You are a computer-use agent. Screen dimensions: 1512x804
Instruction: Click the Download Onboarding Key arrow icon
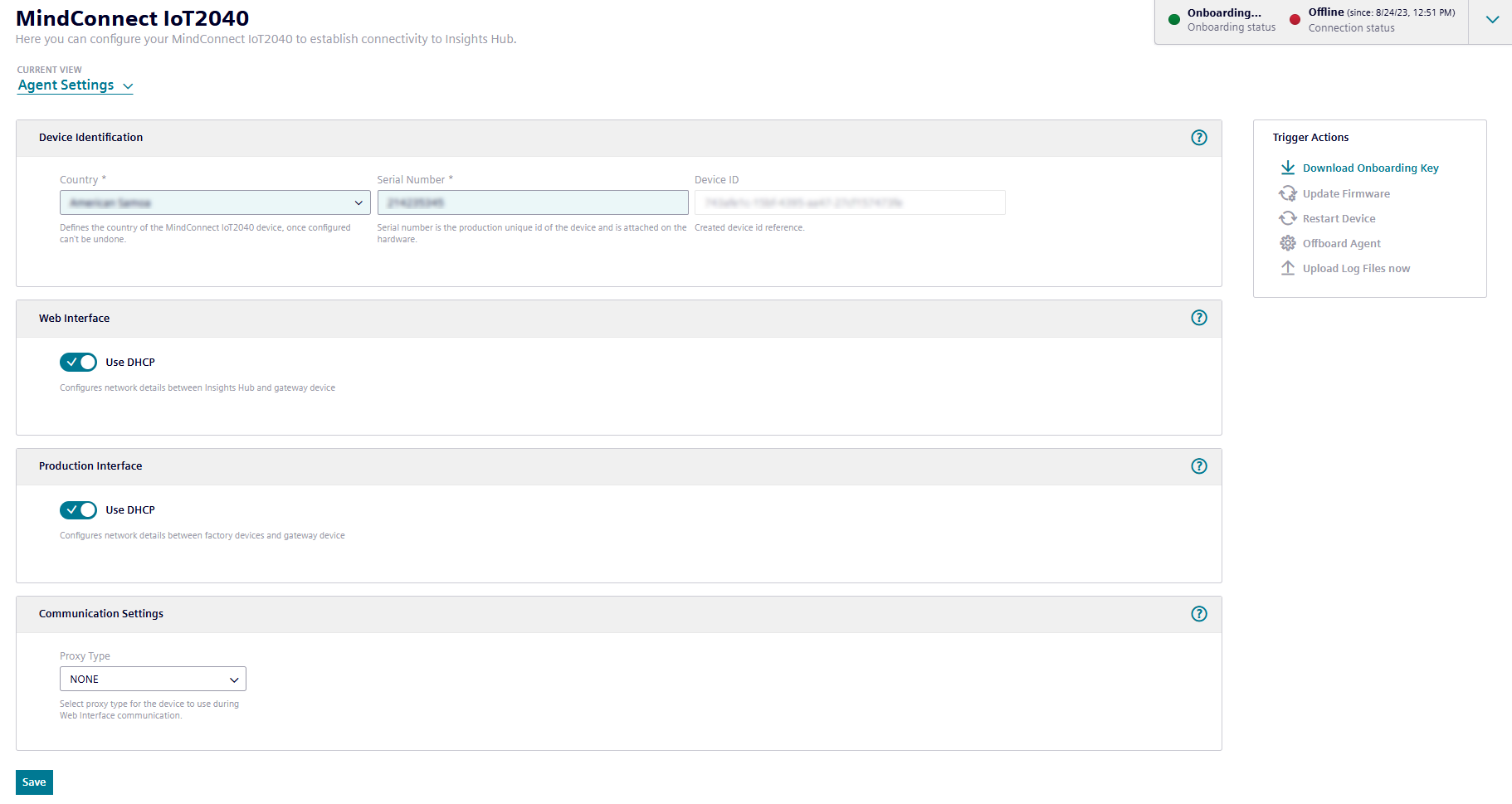(x=1288, y=168)
